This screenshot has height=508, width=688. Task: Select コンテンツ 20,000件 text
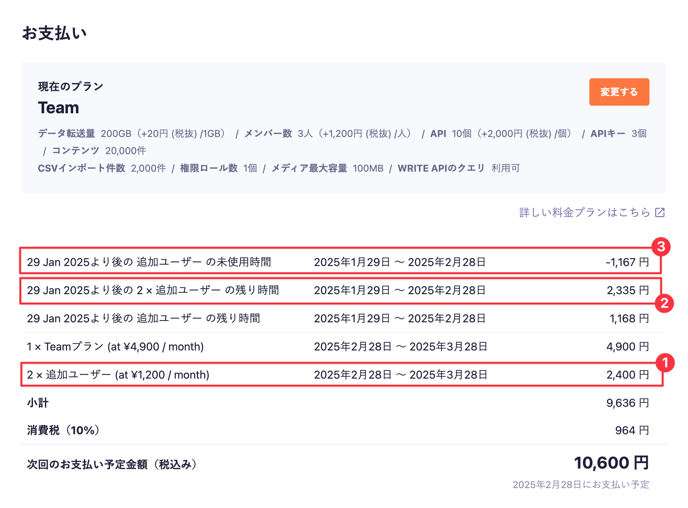pos(99,150)
